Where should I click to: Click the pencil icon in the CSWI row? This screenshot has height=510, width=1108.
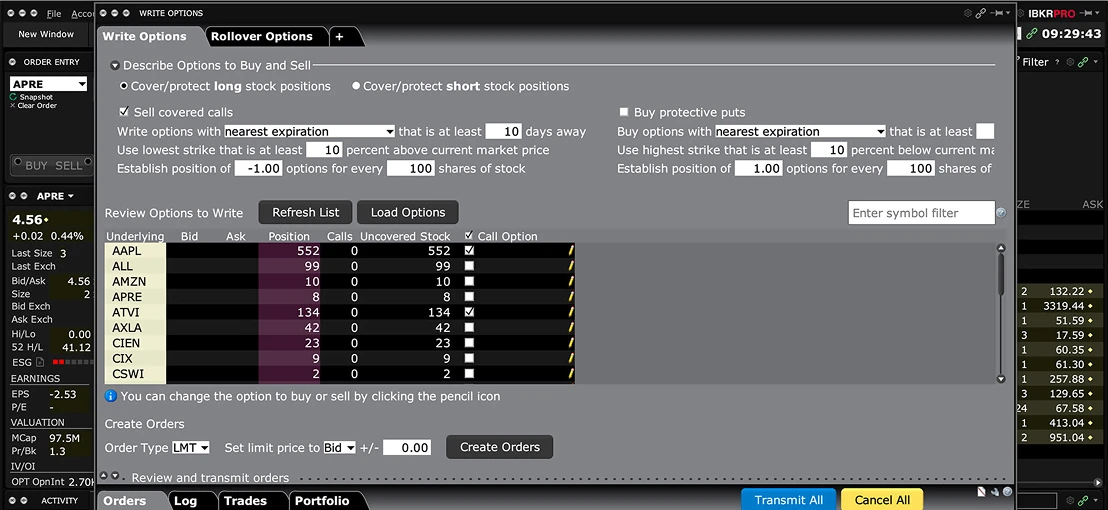coord(570,374)
